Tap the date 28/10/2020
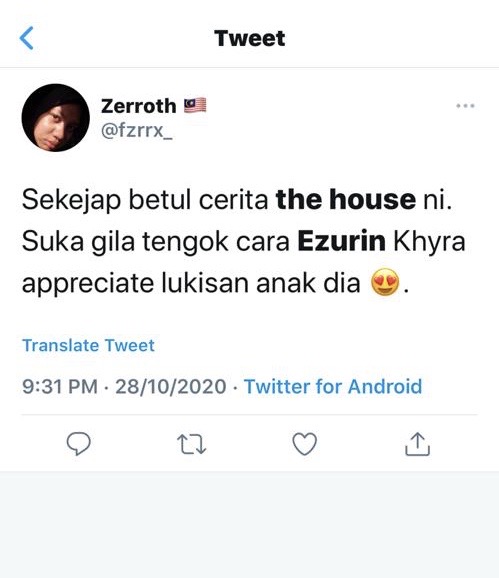 coord(171,386)
